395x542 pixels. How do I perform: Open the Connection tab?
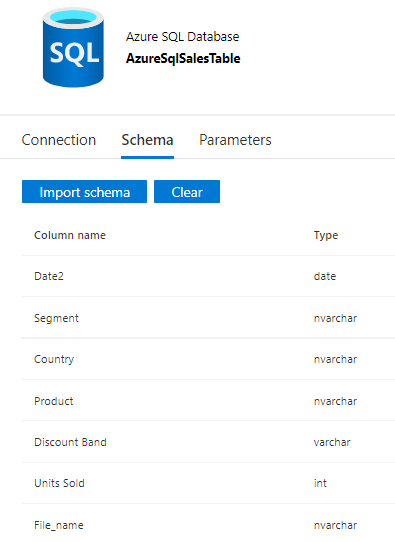pyautogui.click(x=59, y=140)
